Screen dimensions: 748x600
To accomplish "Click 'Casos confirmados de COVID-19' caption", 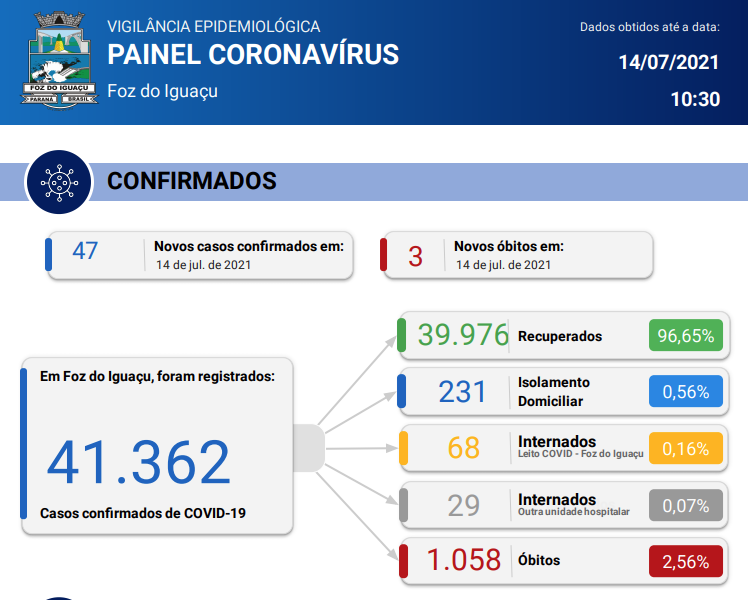I will 143,513.
